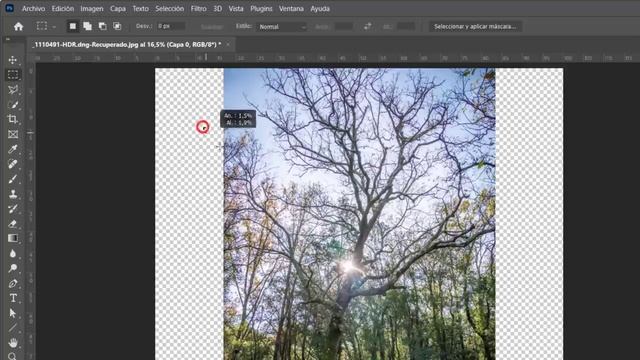This screenshot has height=360, width=640.
Task: Select the Spot Healing Brush tool
Action: (x=13, y=164)
